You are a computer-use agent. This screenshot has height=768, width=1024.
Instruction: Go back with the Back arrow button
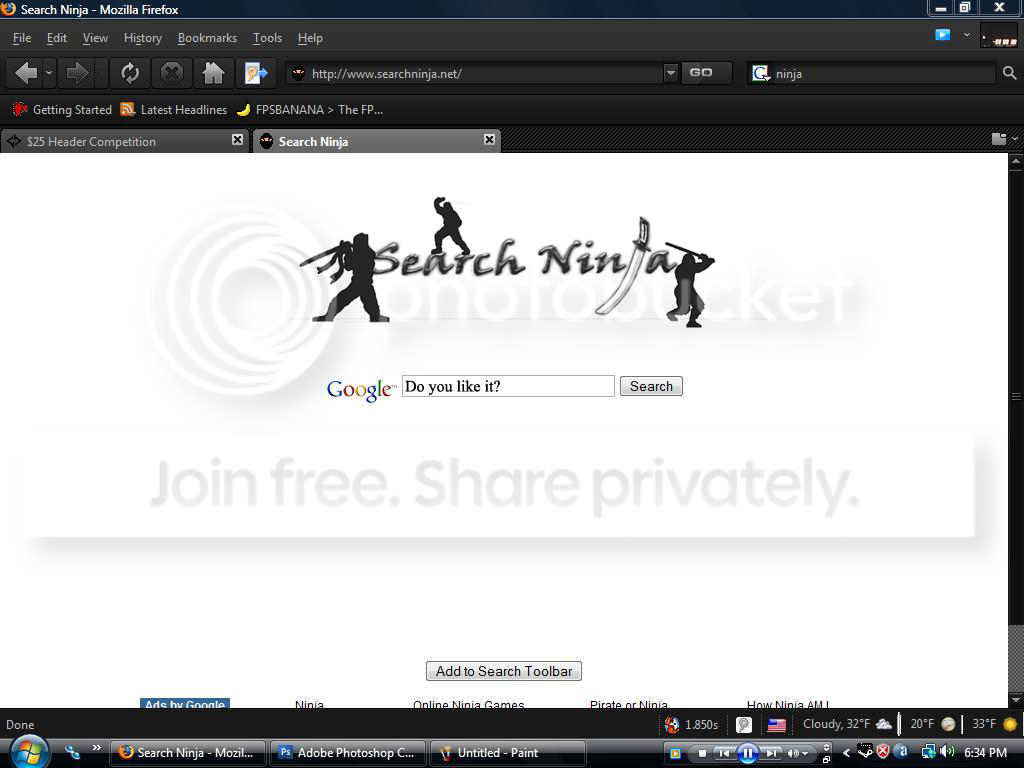click(25, 73)
